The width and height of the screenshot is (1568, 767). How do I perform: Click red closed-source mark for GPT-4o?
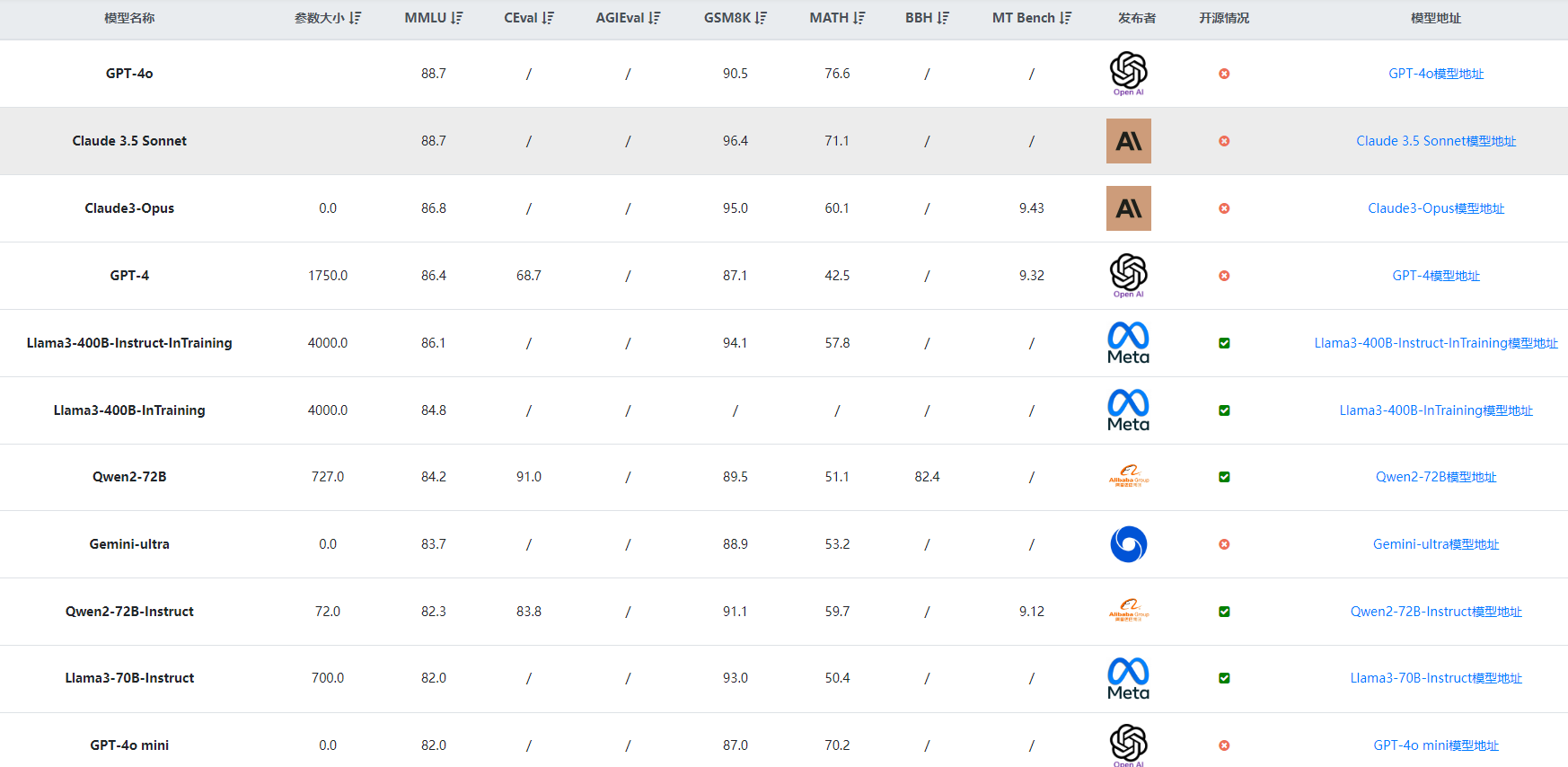coord(1224,74)
